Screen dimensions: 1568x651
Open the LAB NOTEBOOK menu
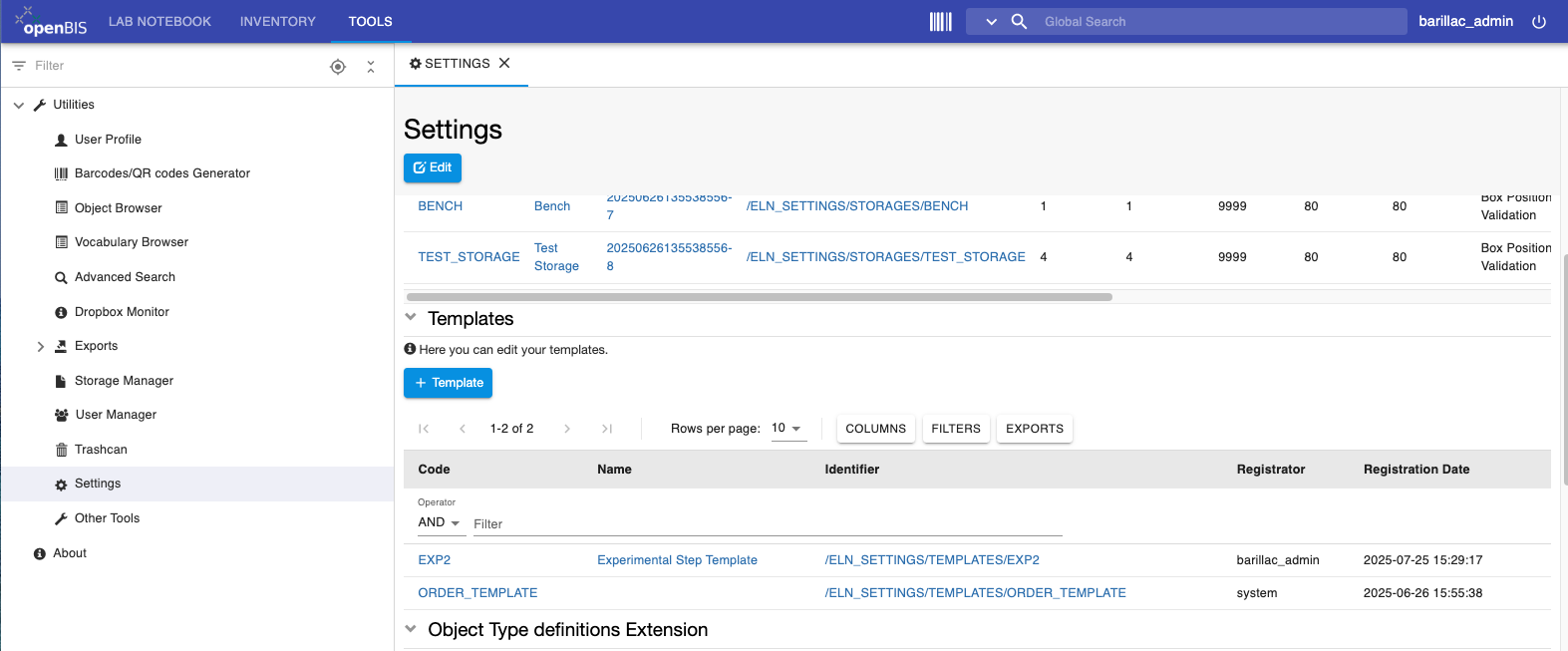(x=159, y=21)
